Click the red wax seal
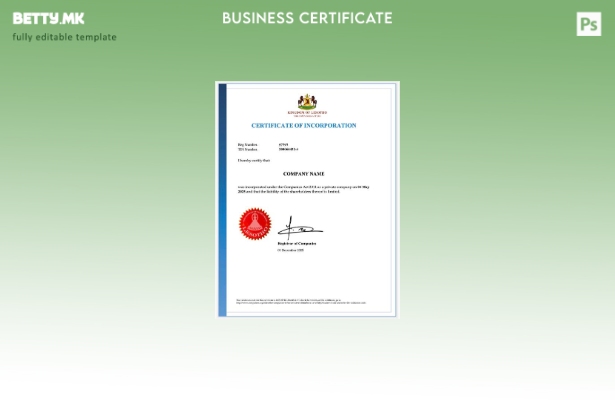The image size is (615, 400). tap(255, 224)
